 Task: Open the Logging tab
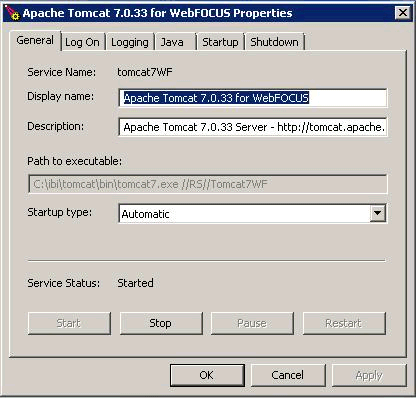point(130,42)
